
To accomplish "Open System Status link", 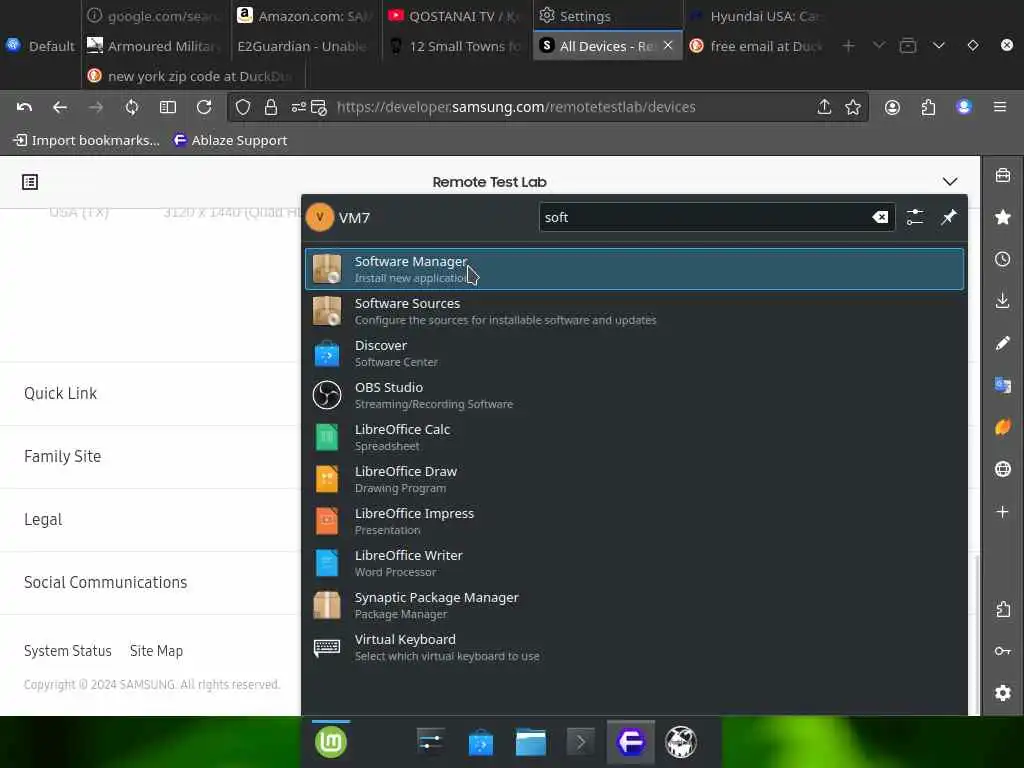I will click(x=68, y=651).
